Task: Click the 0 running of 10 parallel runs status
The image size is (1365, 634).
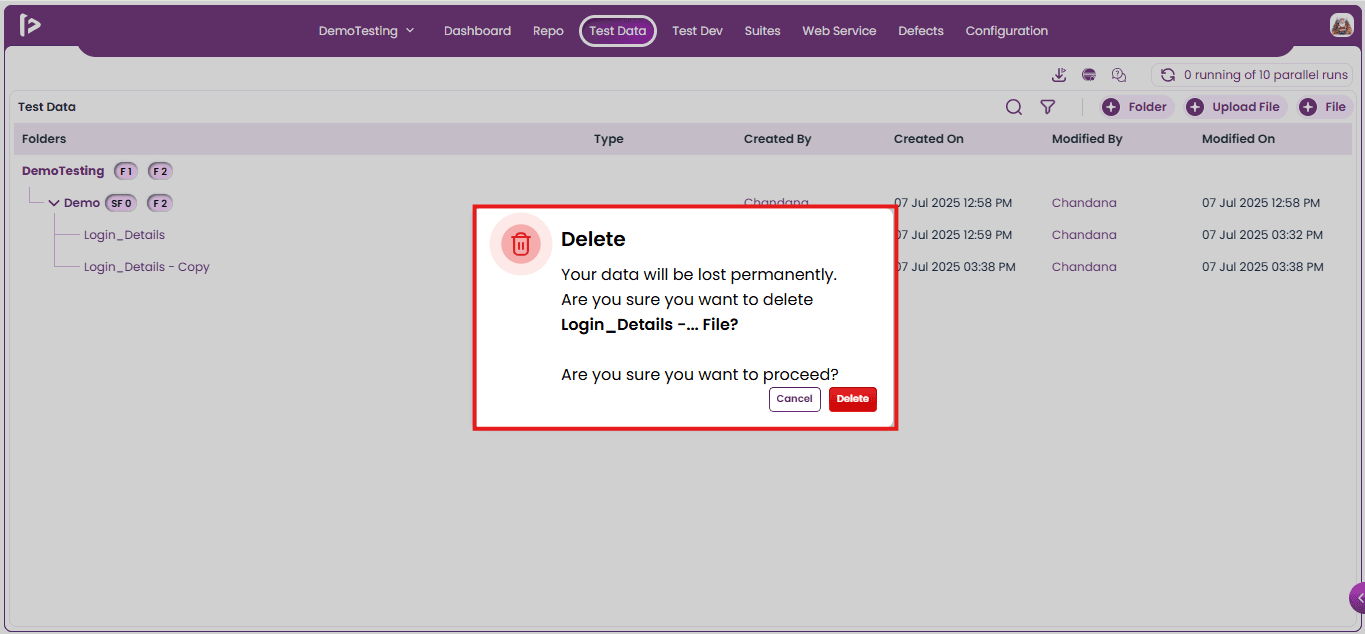Action: pyautogui.click(x=1266, y=75)
